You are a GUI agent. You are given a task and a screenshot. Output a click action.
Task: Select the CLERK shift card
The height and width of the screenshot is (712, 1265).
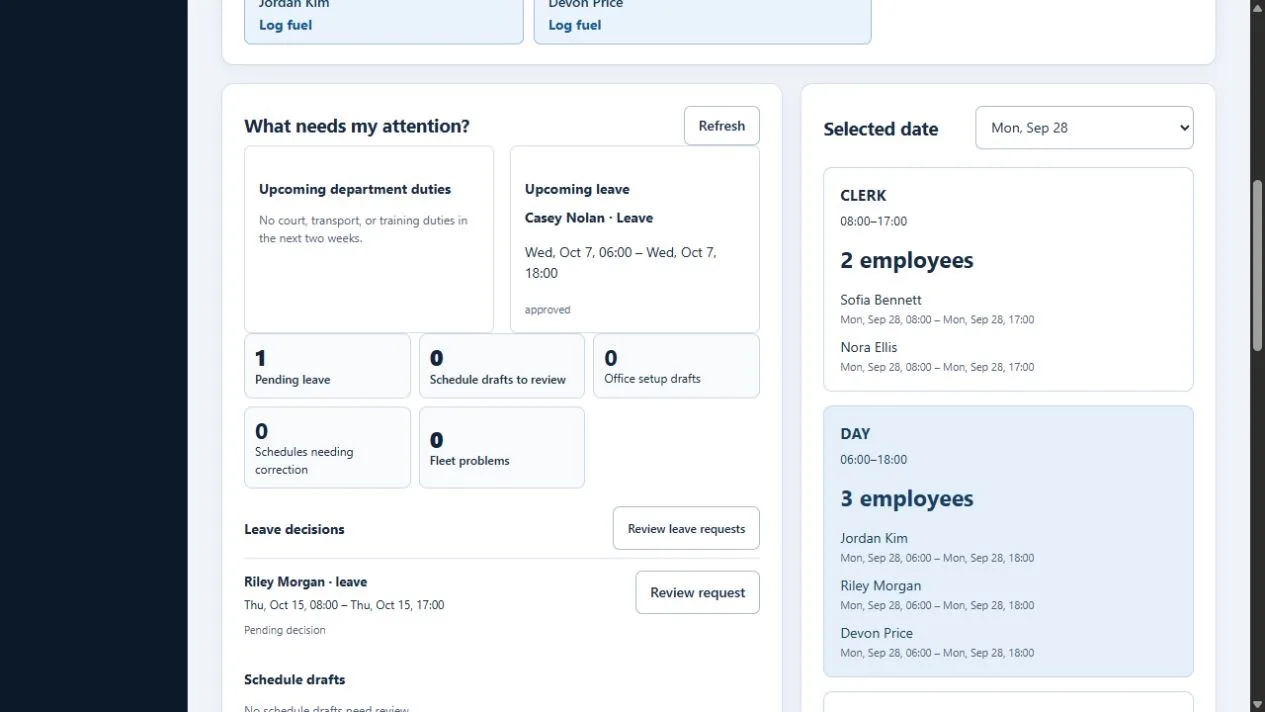coord(1008,279)
